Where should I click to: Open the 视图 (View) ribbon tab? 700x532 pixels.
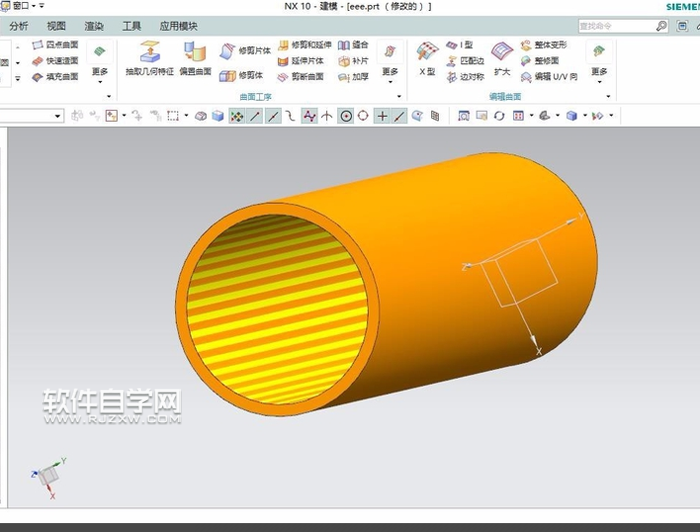tap(56, 26)
